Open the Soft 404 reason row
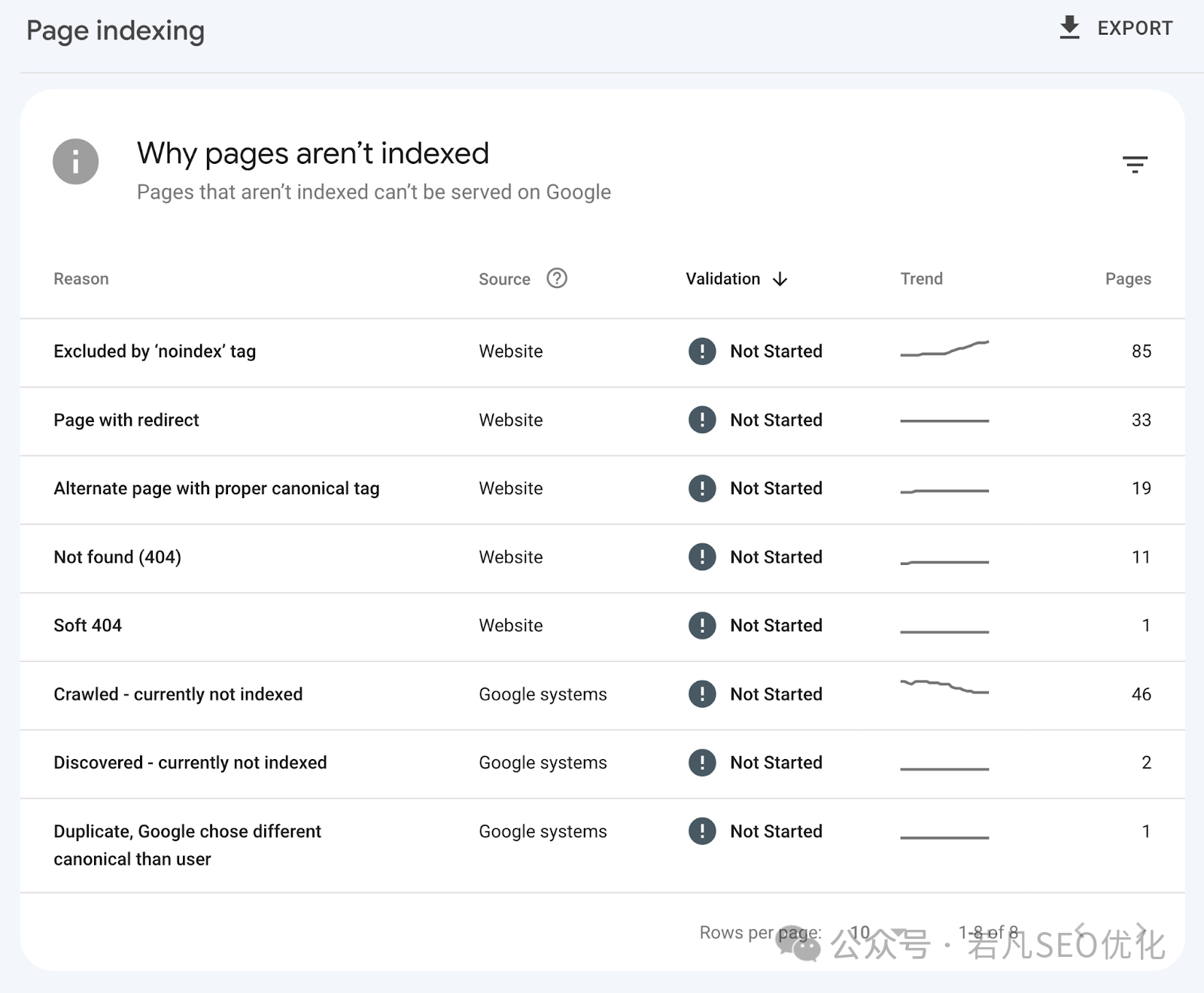 coord(602,626)
